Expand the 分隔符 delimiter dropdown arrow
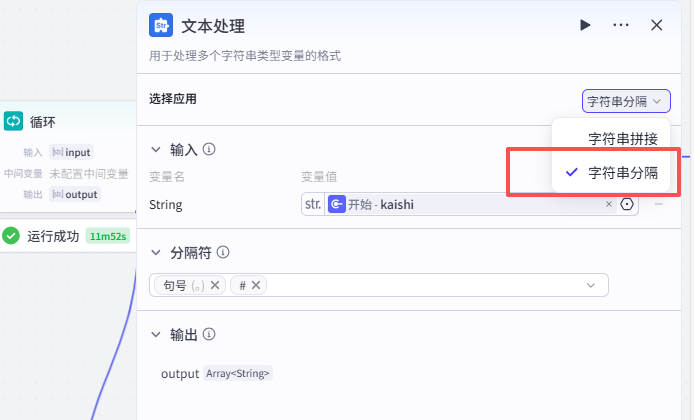 590,285
